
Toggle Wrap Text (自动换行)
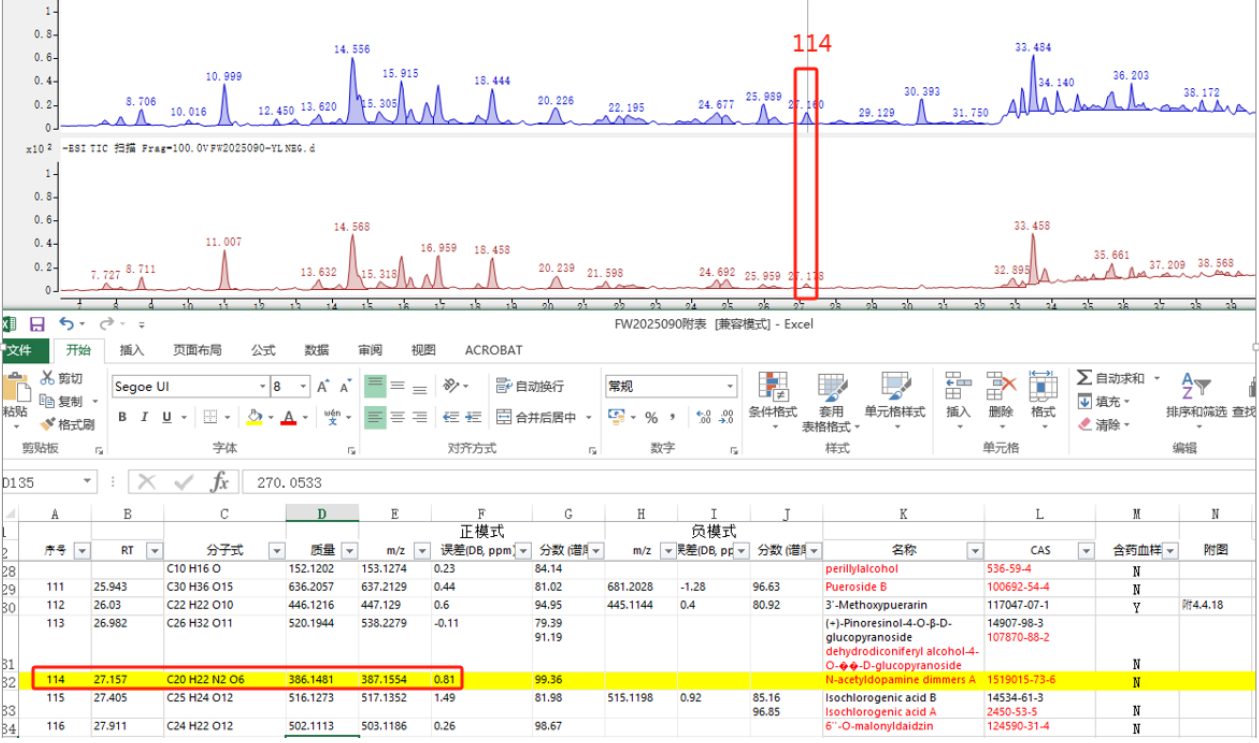529,386
